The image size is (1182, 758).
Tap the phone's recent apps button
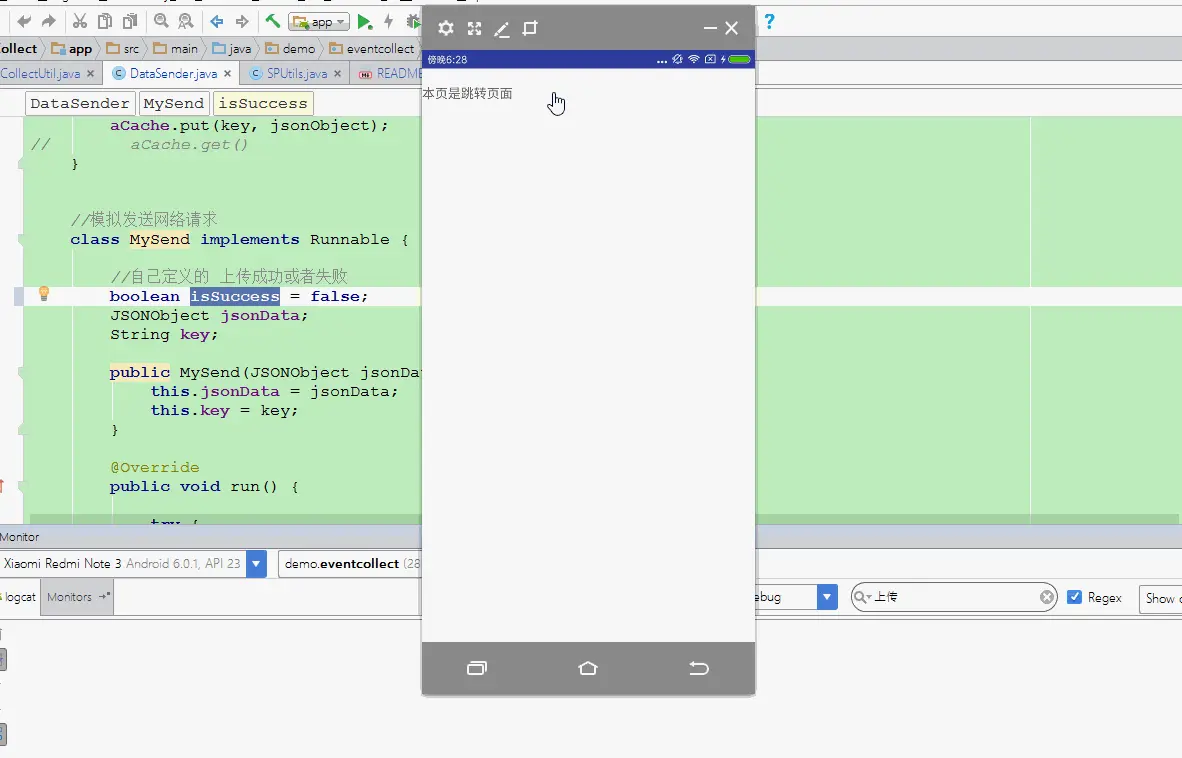tap(477, 668)
